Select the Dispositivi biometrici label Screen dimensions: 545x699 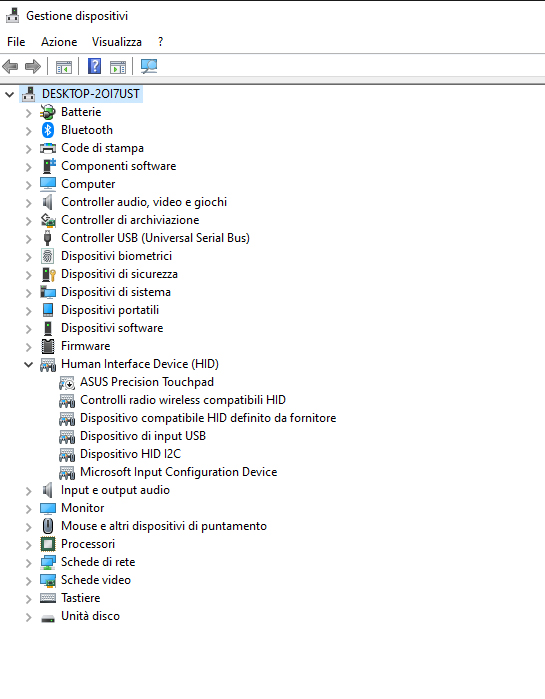coord(116,256)
